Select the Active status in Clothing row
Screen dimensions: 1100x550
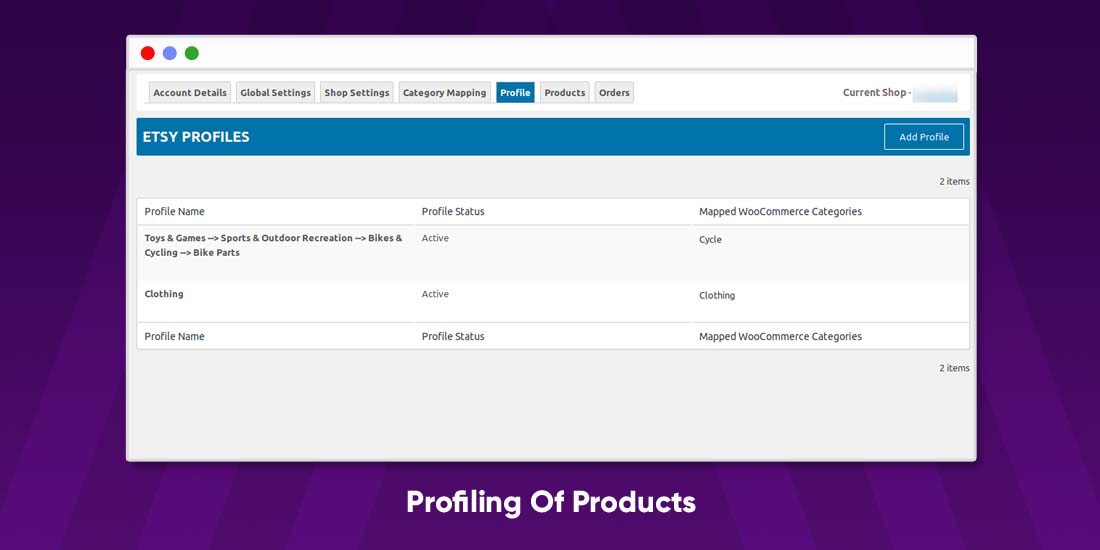pos(435,294)
